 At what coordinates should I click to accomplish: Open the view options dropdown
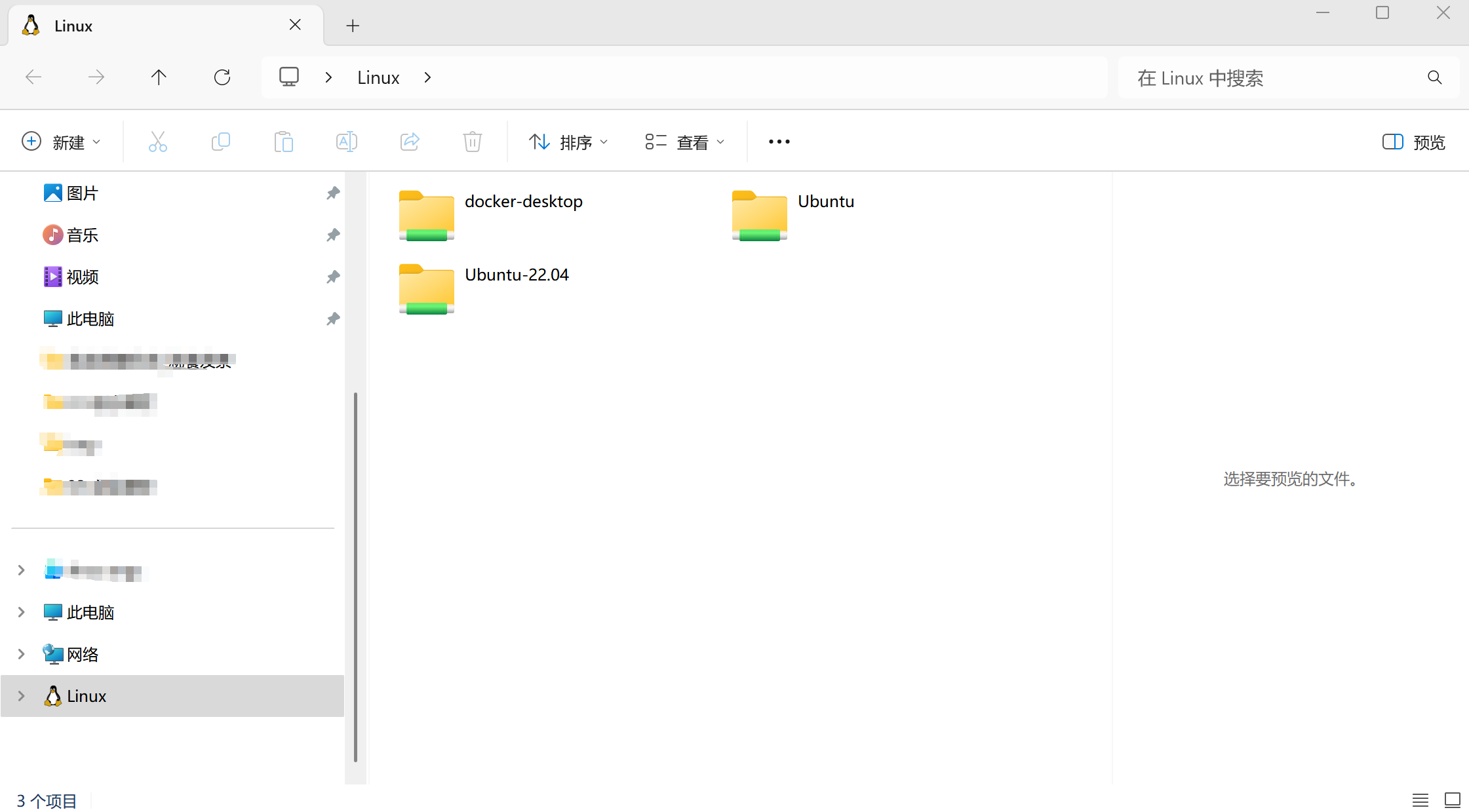684,142
